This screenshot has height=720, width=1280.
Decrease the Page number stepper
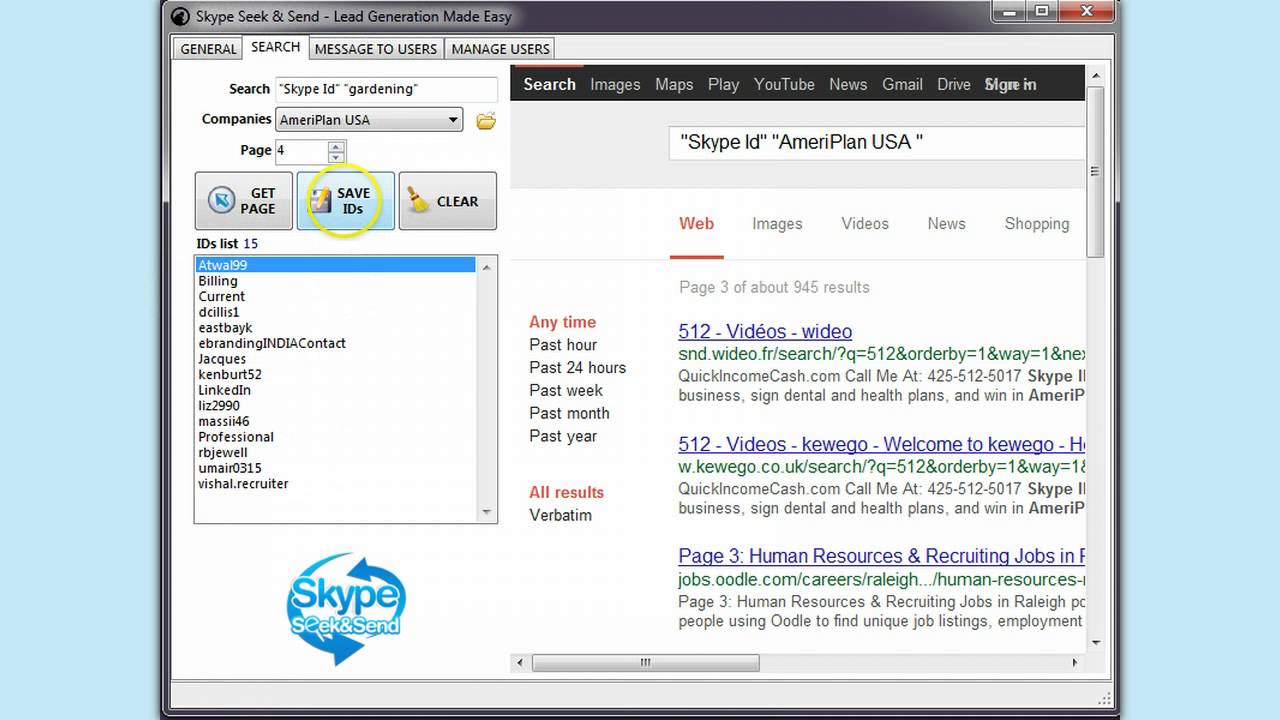click(336, 157)
